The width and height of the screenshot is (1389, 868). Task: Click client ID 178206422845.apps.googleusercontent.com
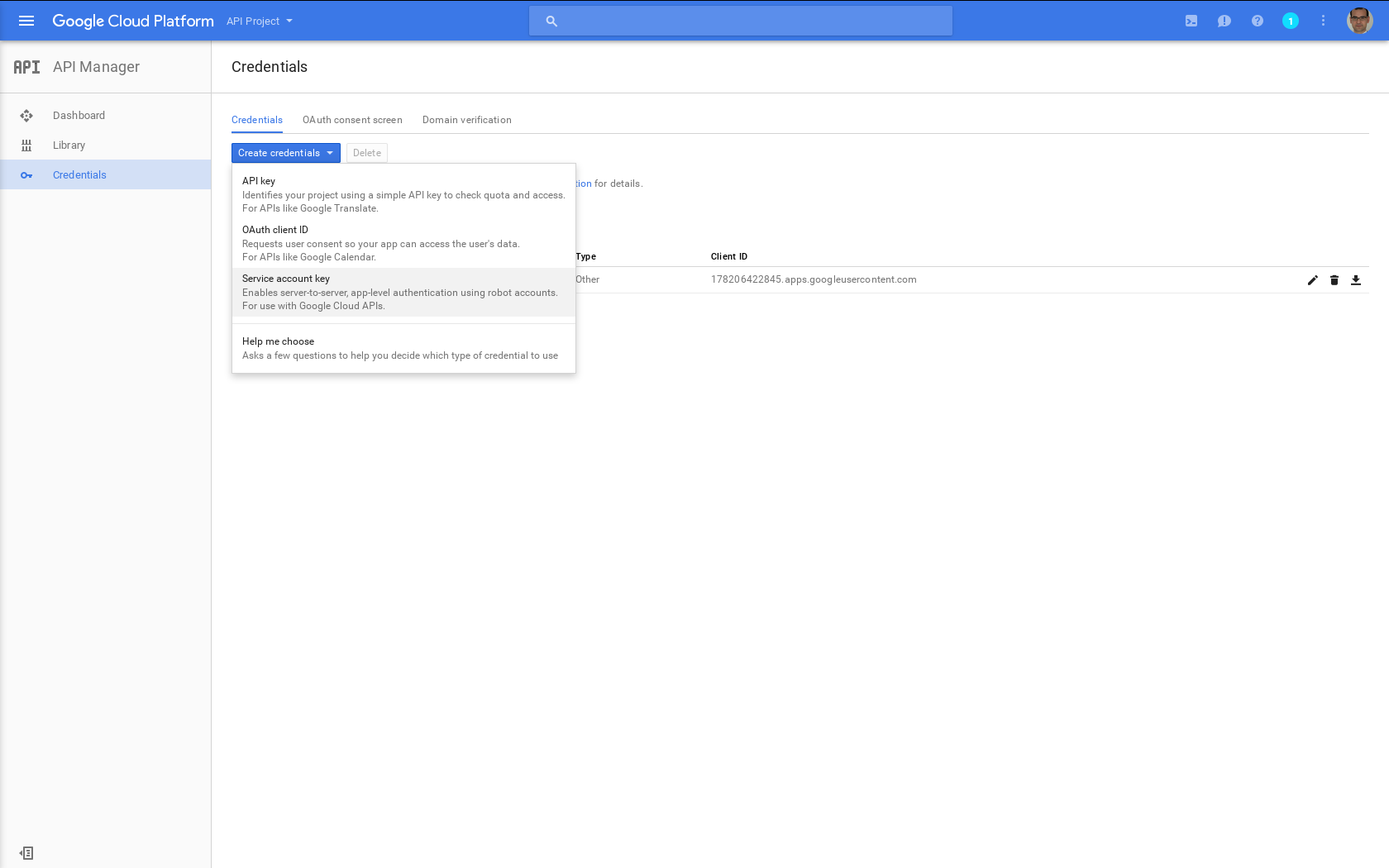click(x=814, y=279)
